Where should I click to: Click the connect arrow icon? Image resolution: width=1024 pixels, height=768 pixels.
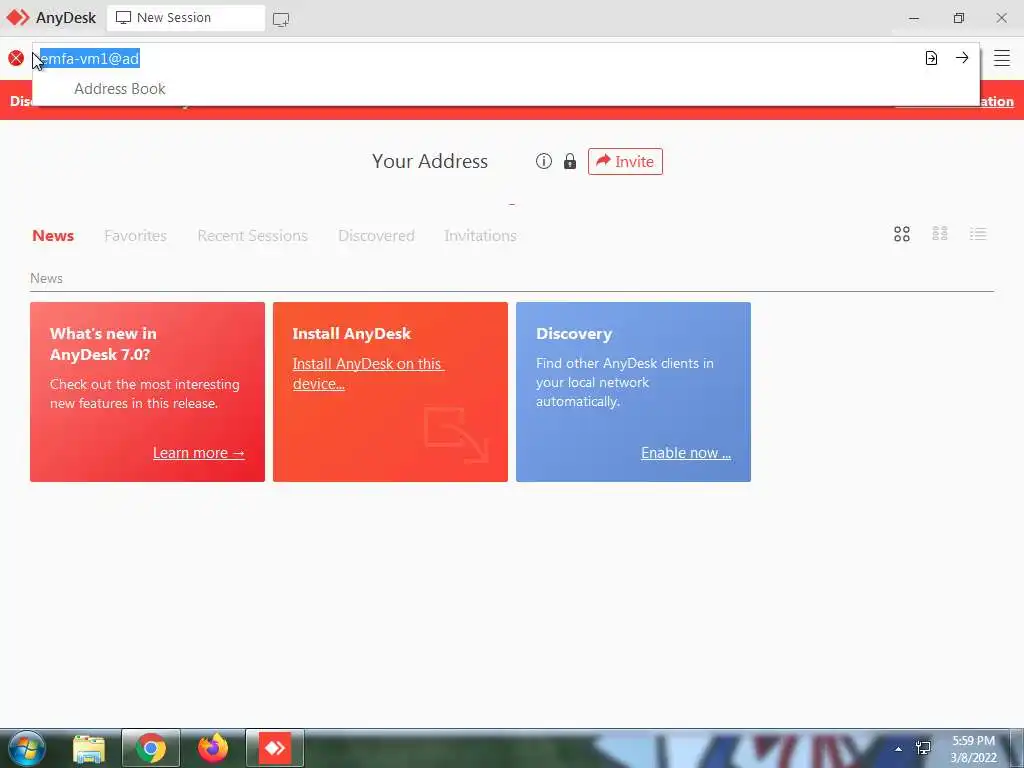[962, 57]
